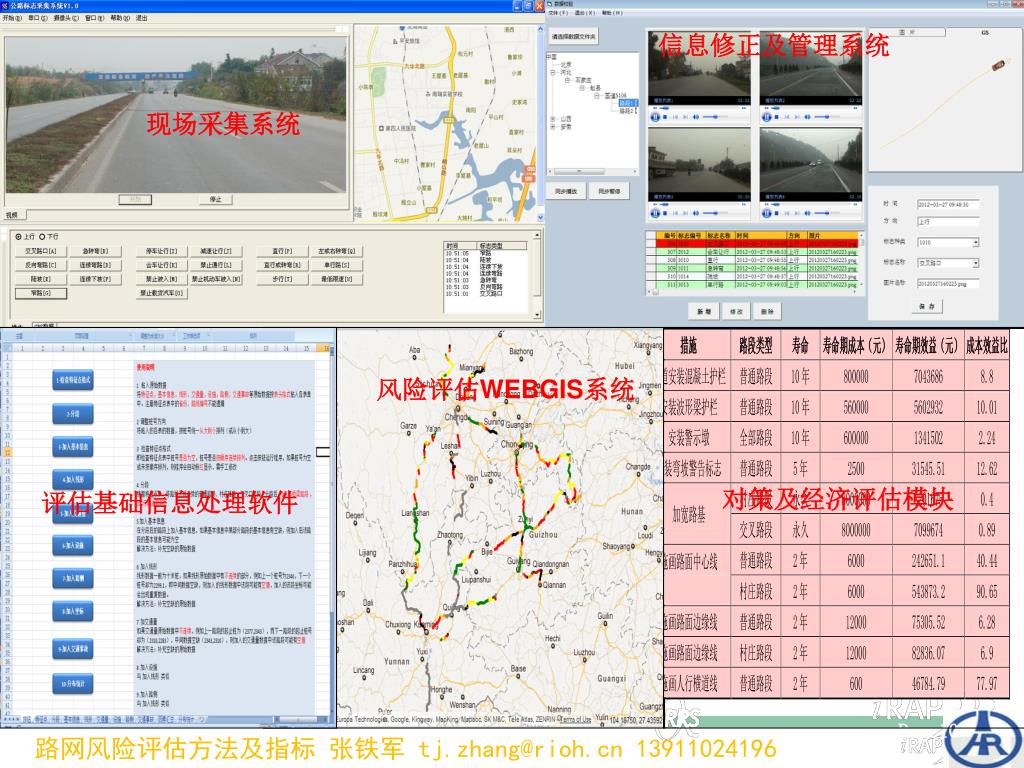Click the 修改 button below the table
Viewport: 1024px width, 768px height.
736,312
